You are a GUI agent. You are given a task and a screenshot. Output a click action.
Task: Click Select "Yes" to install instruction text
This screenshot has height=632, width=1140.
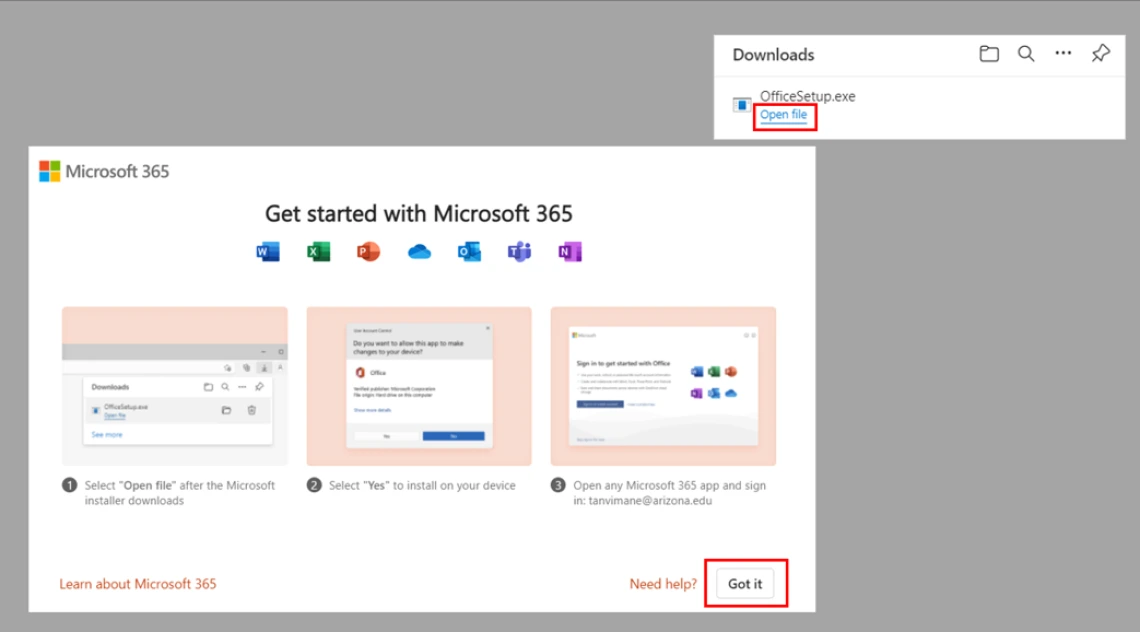[x=422, y=486]
